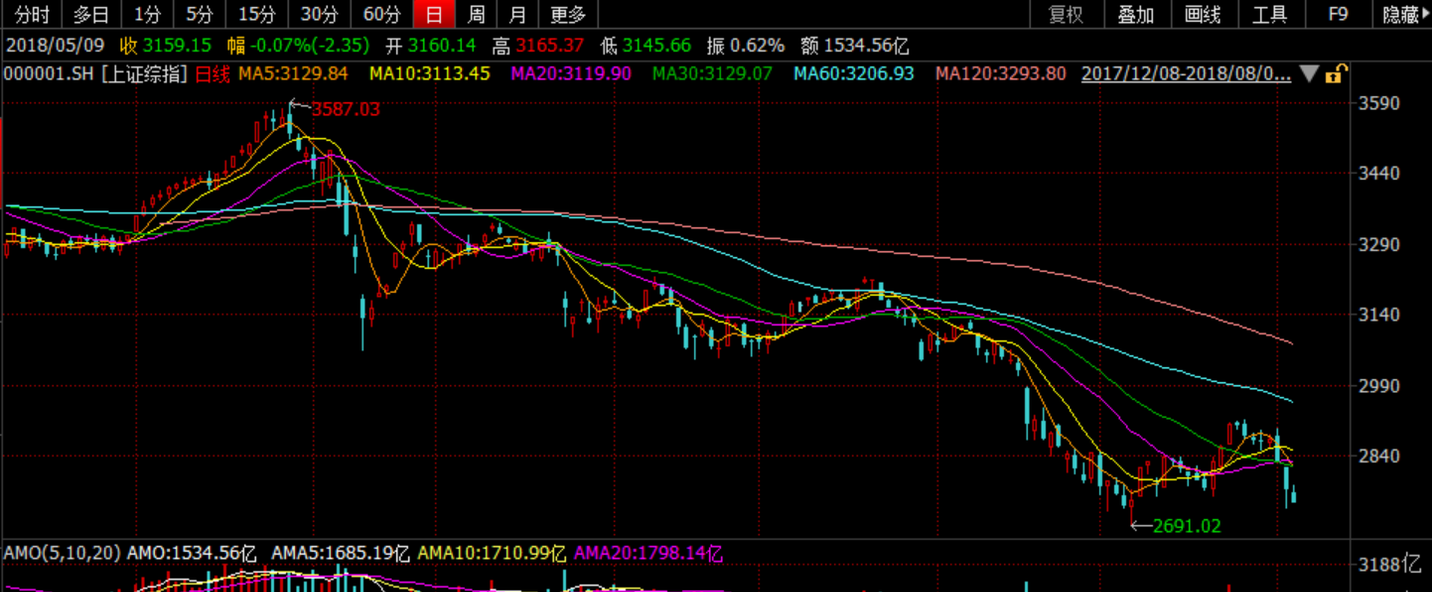This screenshot has height=592, width=1432.
Task: Open the 画线 drawing tools
Action: (1203, 14)
